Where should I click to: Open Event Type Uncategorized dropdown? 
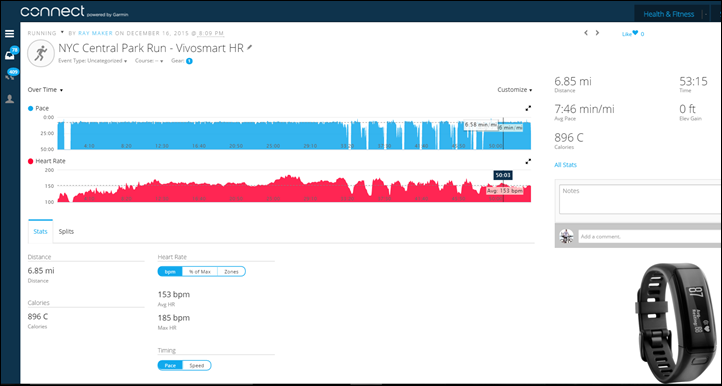[x=93, y=61]
